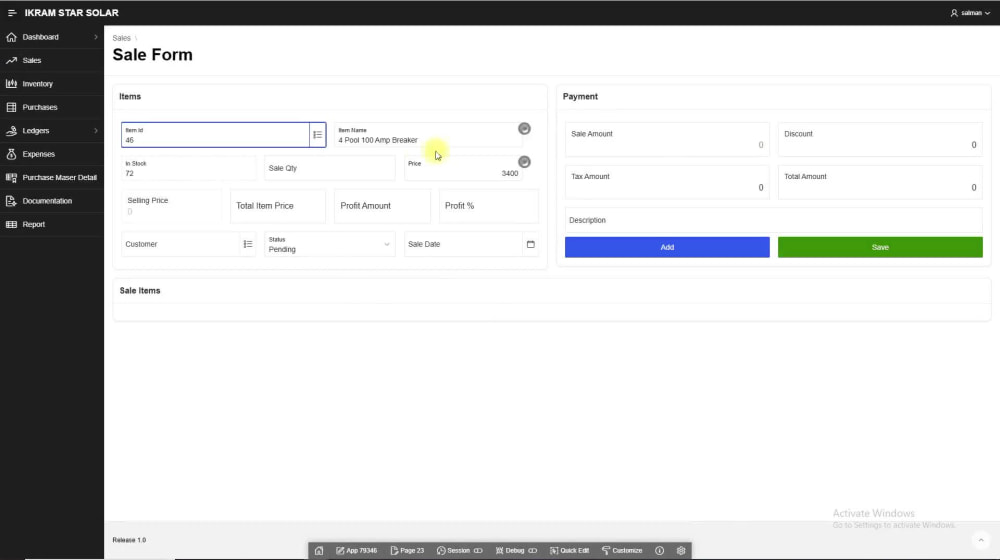1000x560 pixels.
Task: Click the Total Item Price field
Action: (277, 206)
